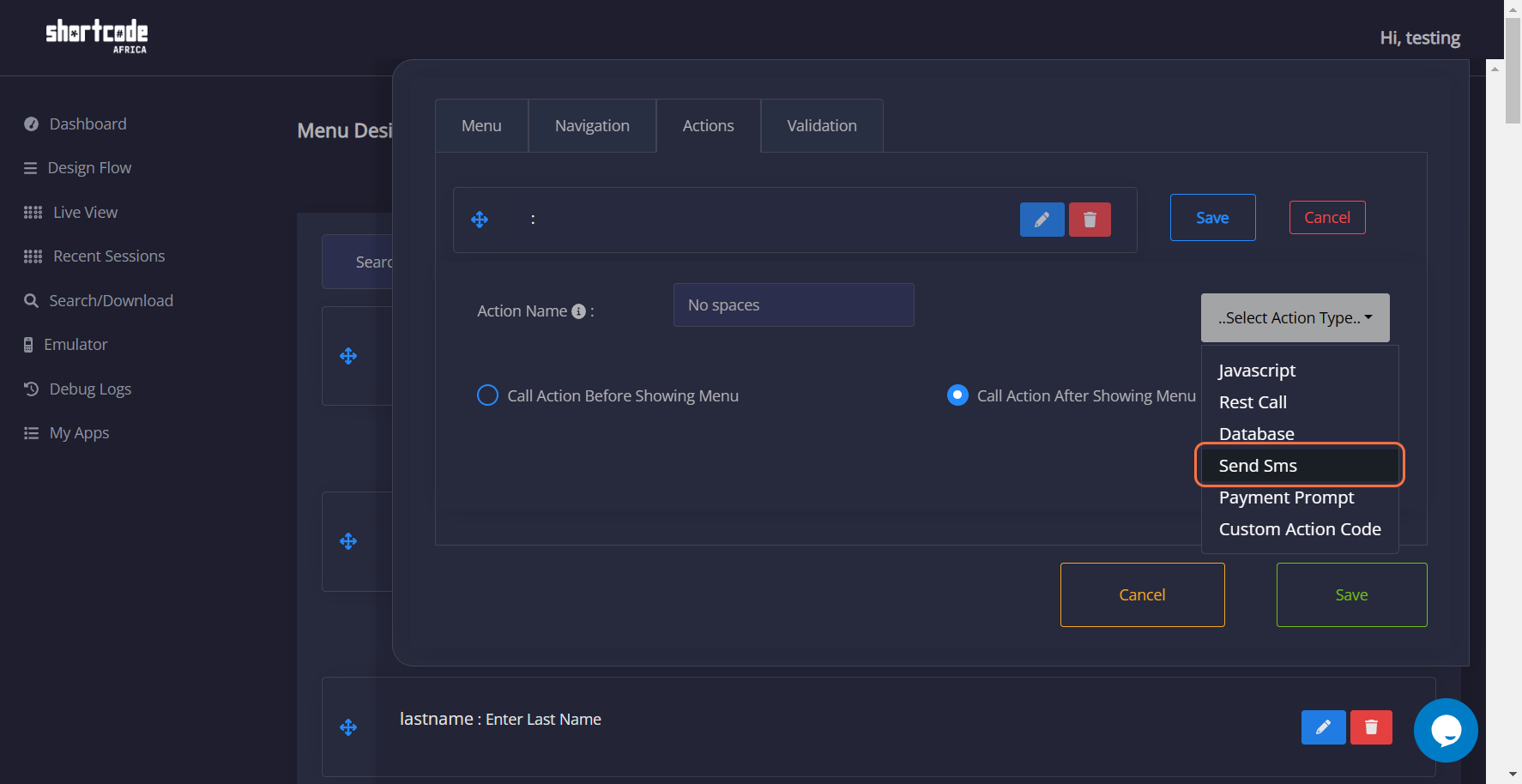Screen dimensions: 1522x784
Task: Delete the lastname menu with the trash icon
Action: (x=1371, y=727)
